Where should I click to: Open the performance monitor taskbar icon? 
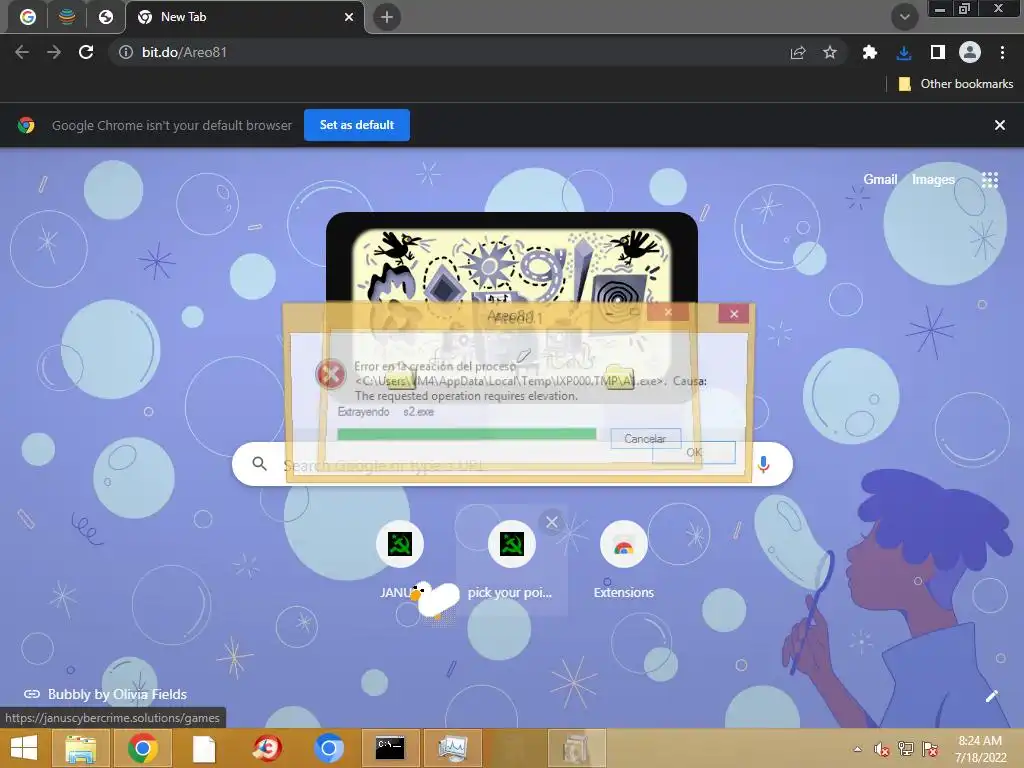point(453,748)
